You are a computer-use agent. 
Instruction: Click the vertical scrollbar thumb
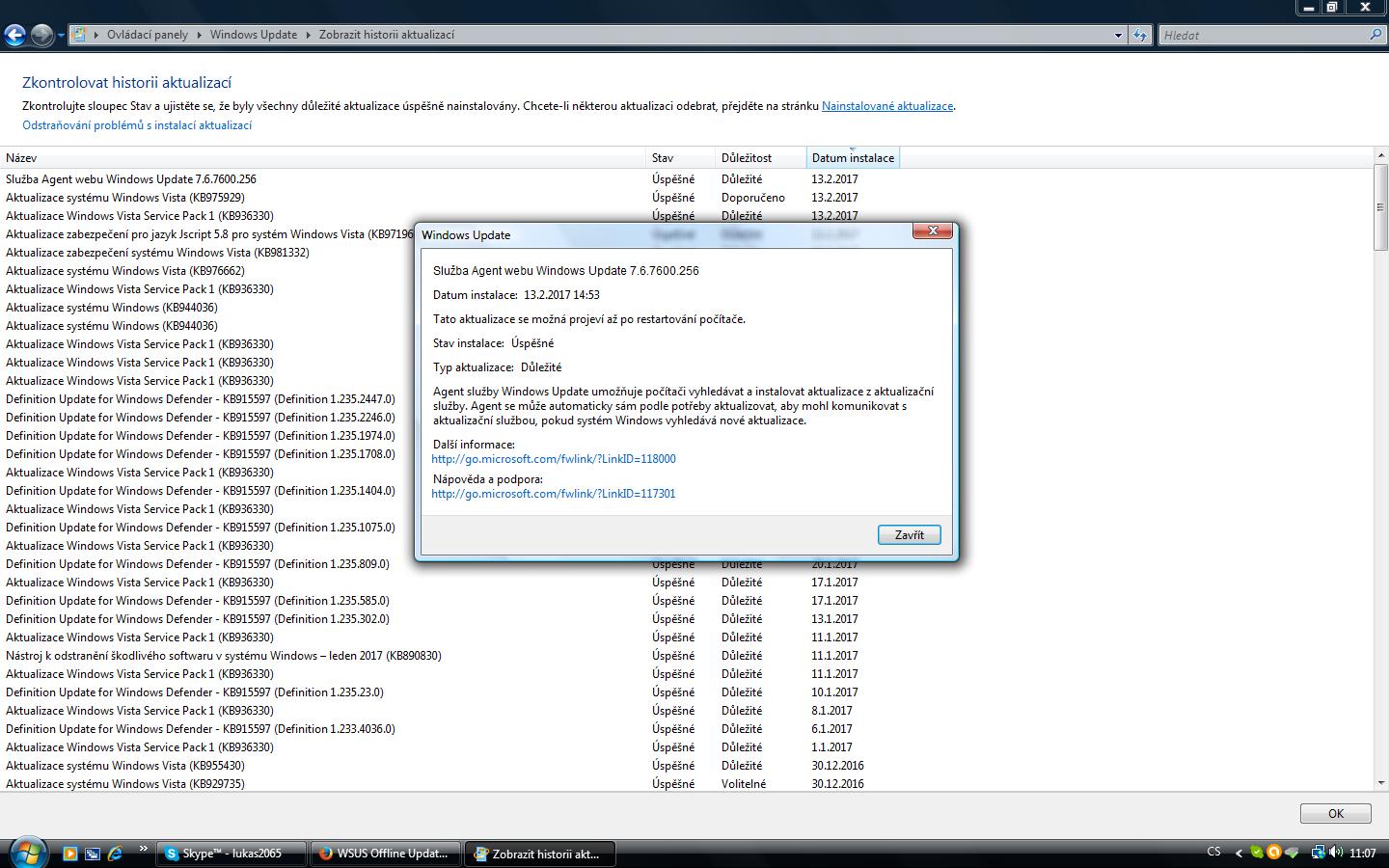point(1381,207)
